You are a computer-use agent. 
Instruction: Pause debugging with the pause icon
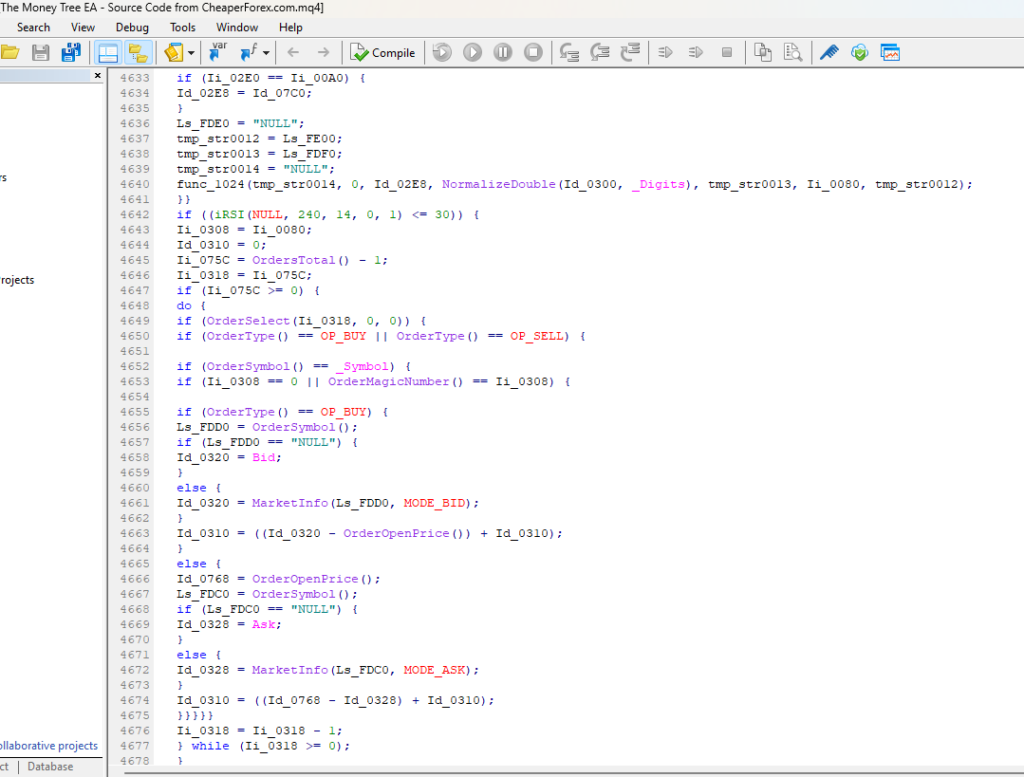(503, 52)
